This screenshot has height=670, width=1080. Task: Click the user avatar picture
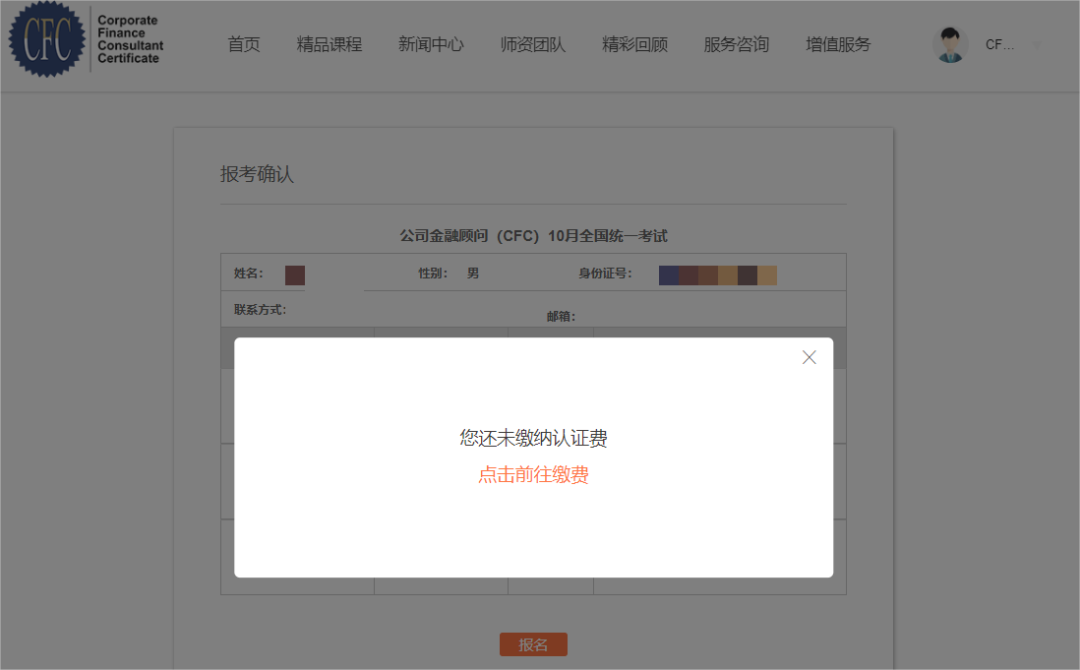(951, 45)
